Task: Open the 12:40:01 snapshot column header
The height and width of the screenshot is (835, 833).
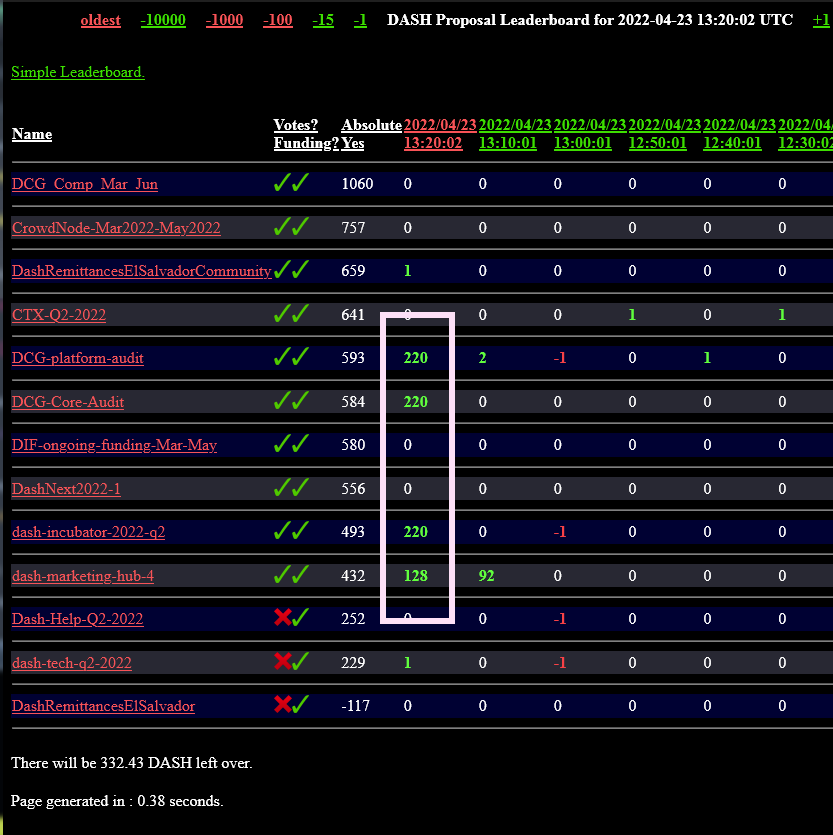Action: coord(739,134)
